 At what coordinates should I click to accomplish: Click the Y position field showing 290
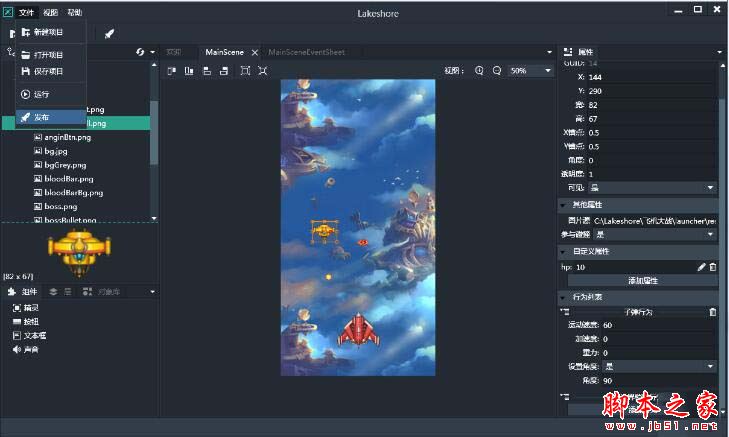click(652, 91)
